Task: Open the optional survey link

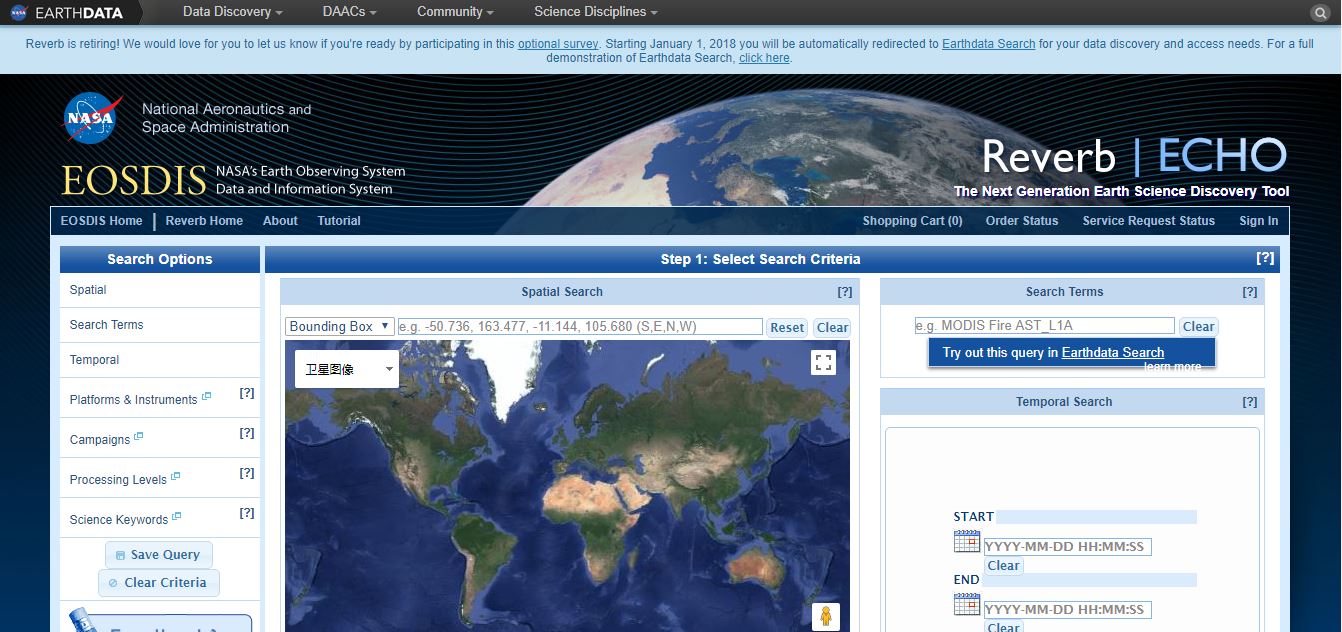Action: (x=558, y=44)
